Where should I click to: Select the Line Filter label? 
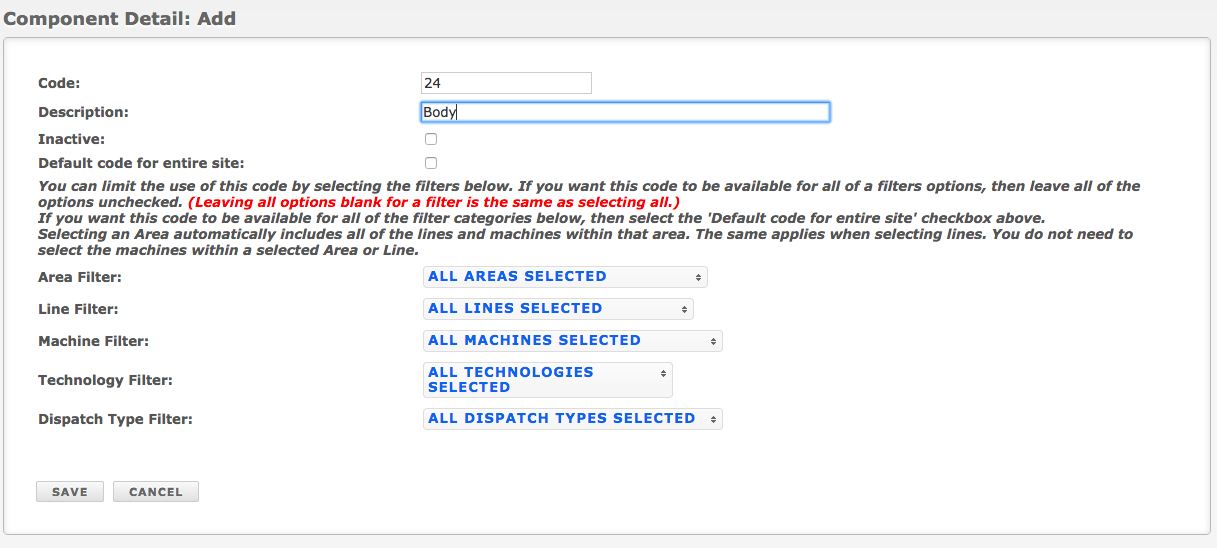[x=78, y=309]
